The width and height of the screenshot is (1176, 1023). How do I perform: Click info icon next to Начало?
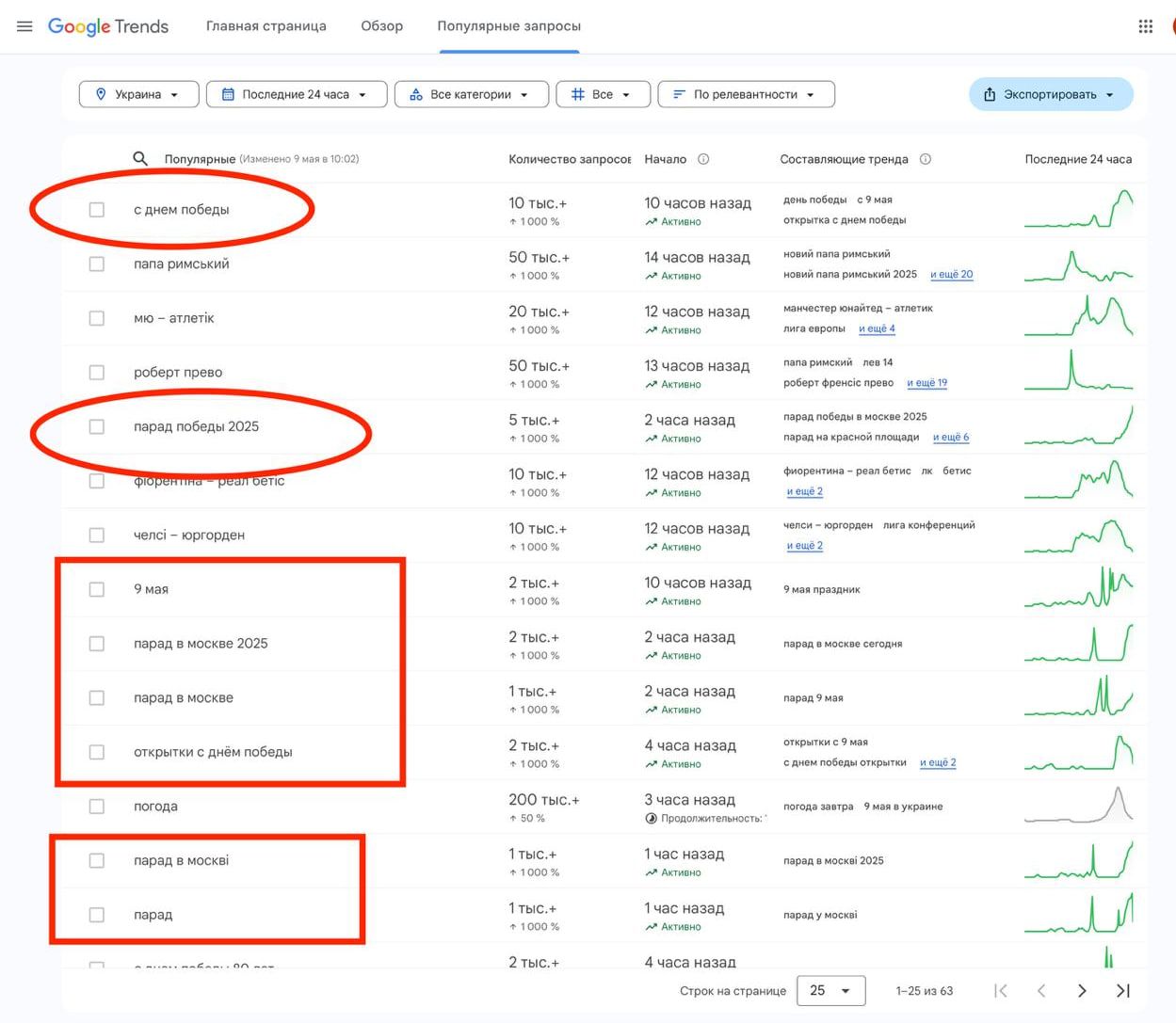pos(703,159)
